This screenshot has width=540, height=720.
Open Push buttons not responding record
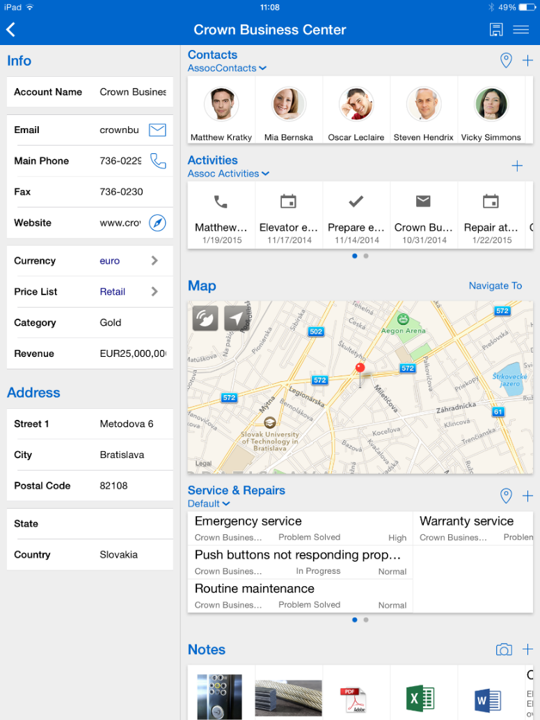tap(300, 562)
